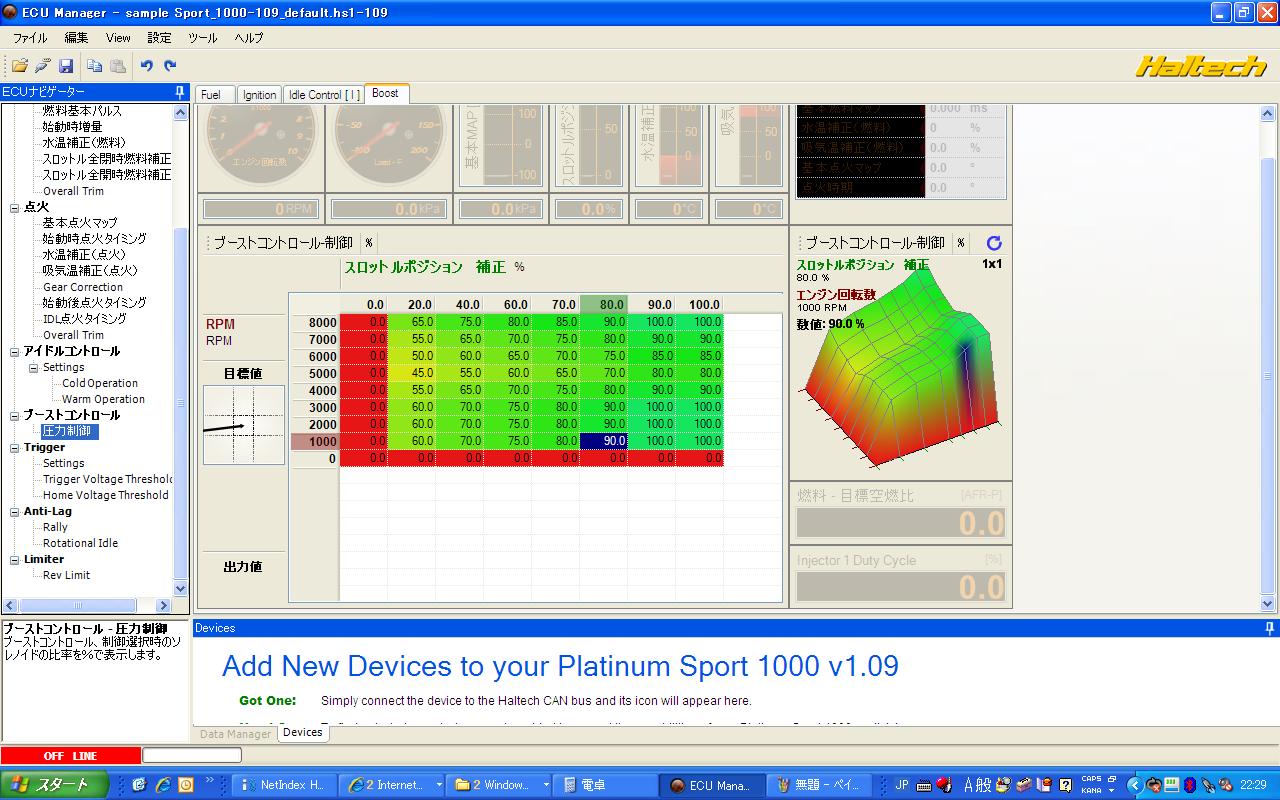
Task: Click the 1000 RPM row header
Action: pos(315,441)
